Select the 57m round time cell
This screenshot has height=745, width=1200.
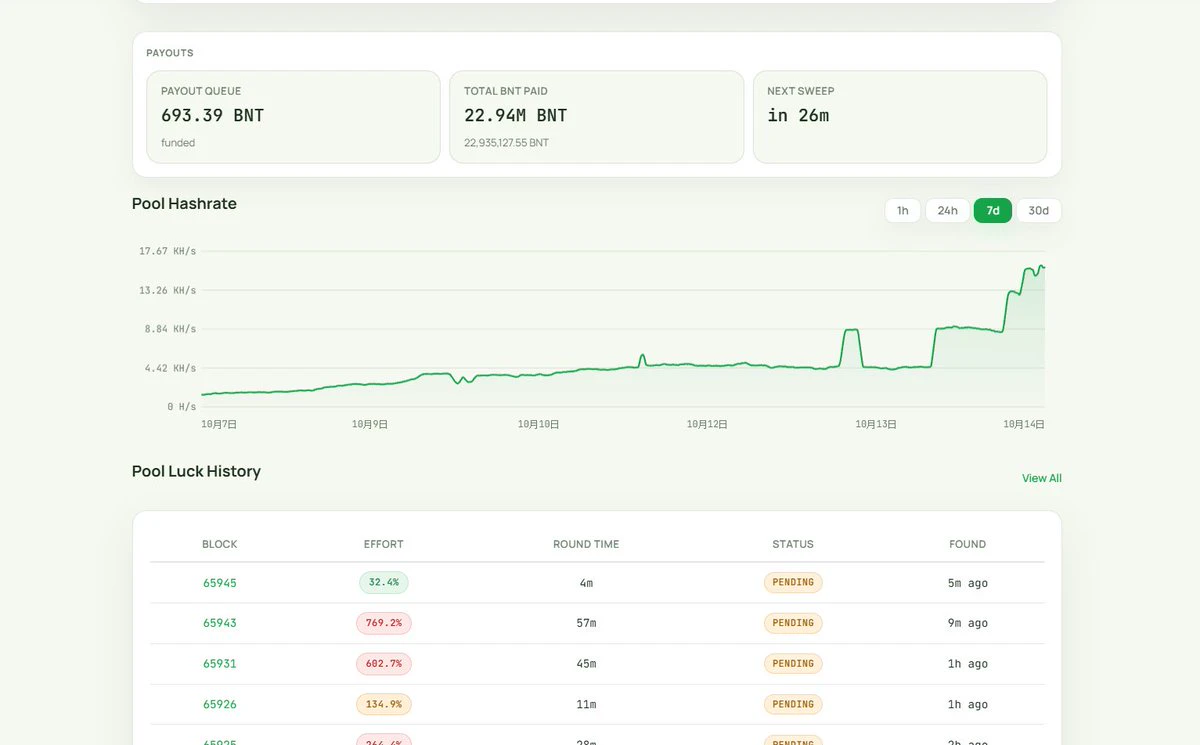click(586, 623)
